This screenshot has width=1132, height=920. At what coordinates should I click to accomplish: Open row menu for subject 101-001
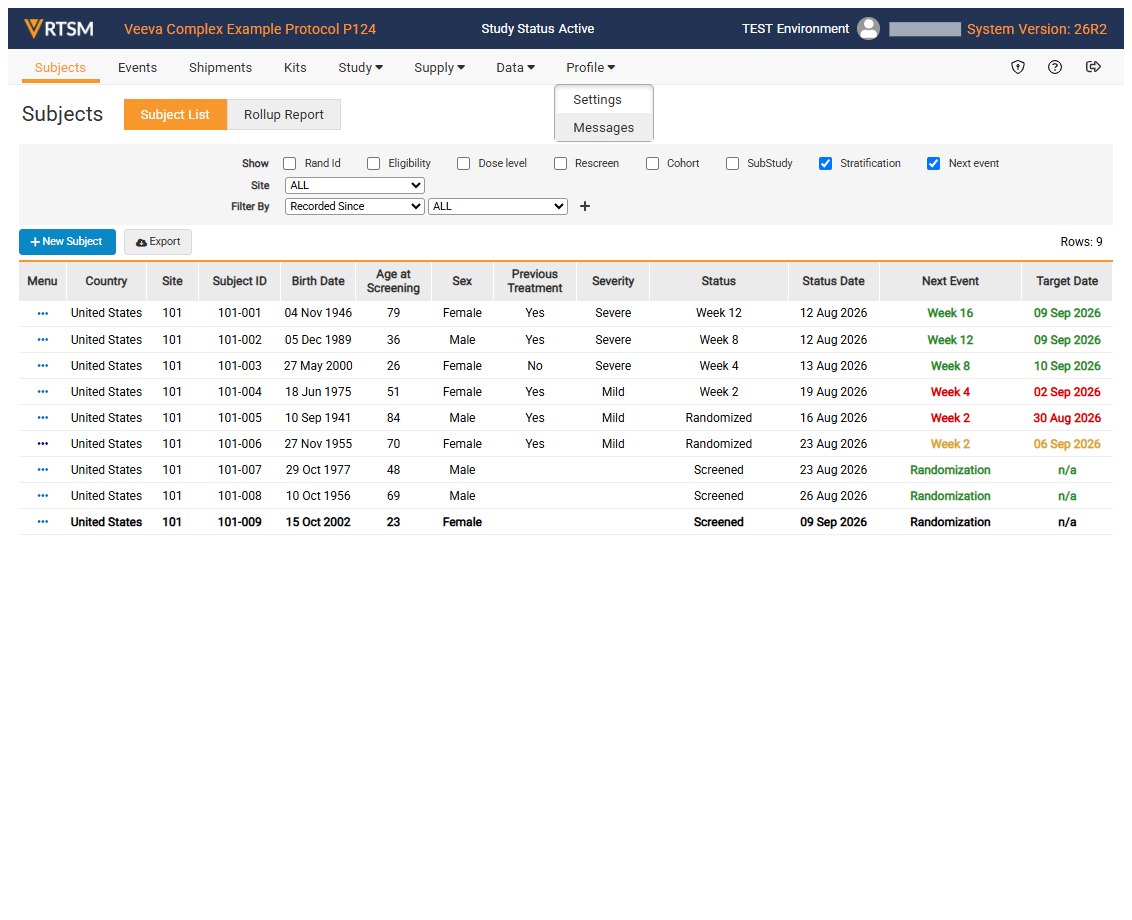point(43,313)
